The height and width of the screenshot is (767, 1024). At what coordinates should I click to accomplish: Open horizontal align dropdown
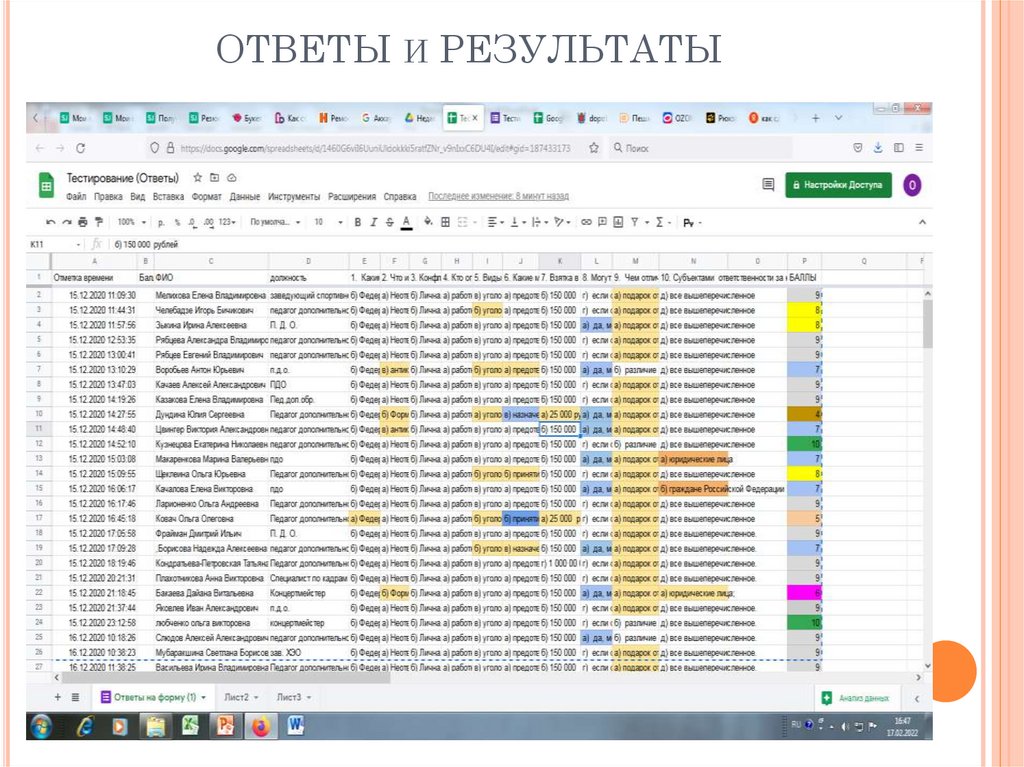496,222
